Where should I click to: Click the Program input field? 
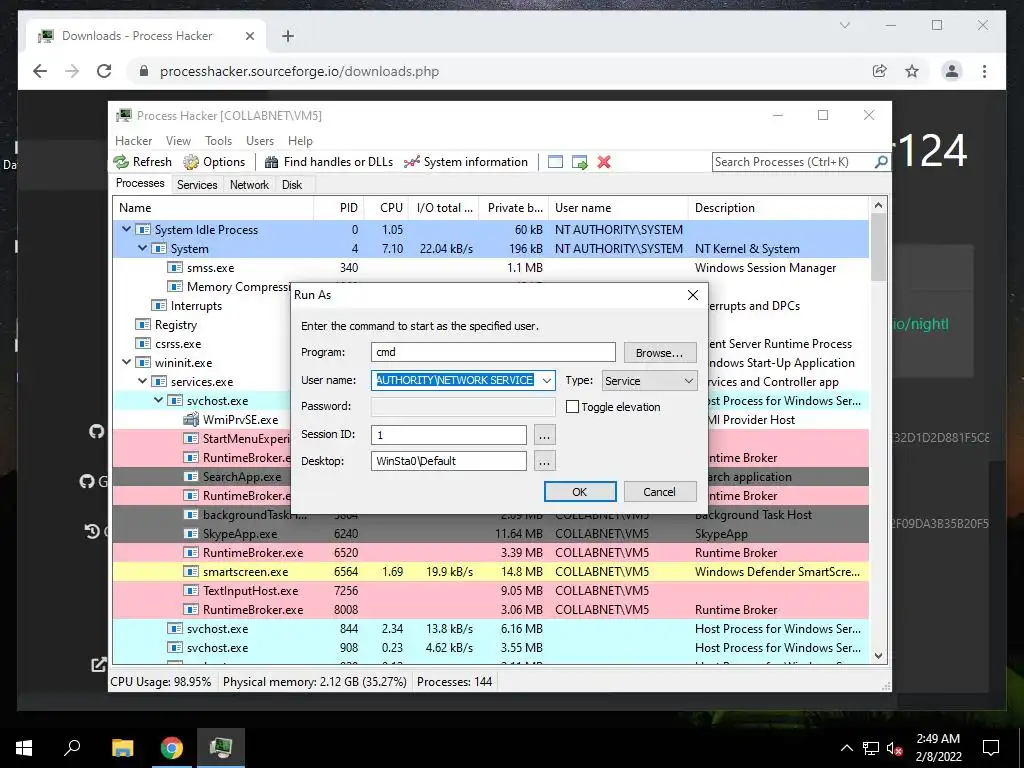click(493, 352)
